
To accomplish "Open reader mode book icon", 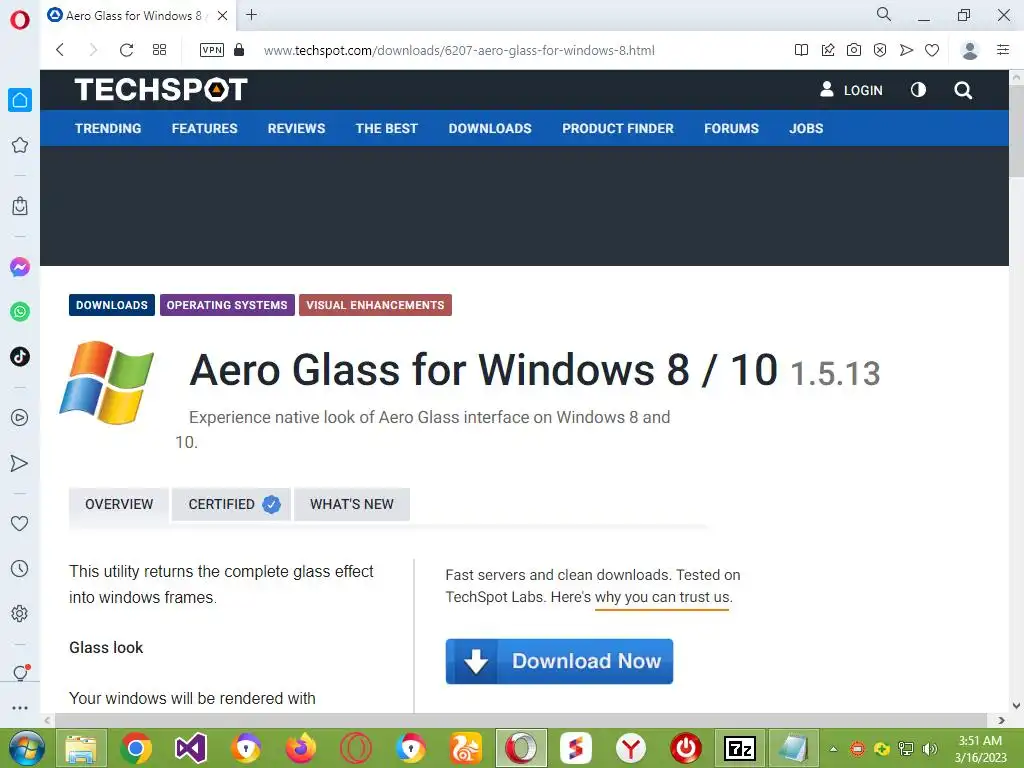I will 801,50.
